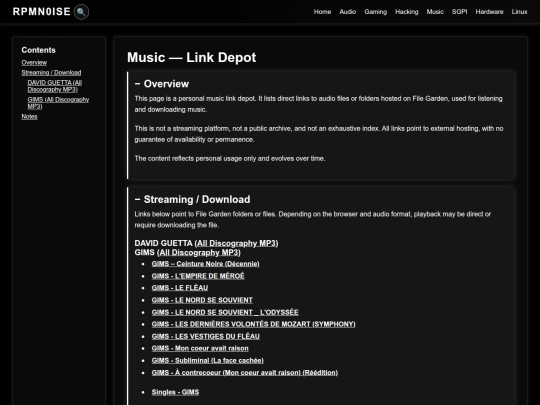Viewport: 540px width, 405px height.
Task: Open GIMS - LES VESTIGES DU FLÉAU link
Action: 206,336
